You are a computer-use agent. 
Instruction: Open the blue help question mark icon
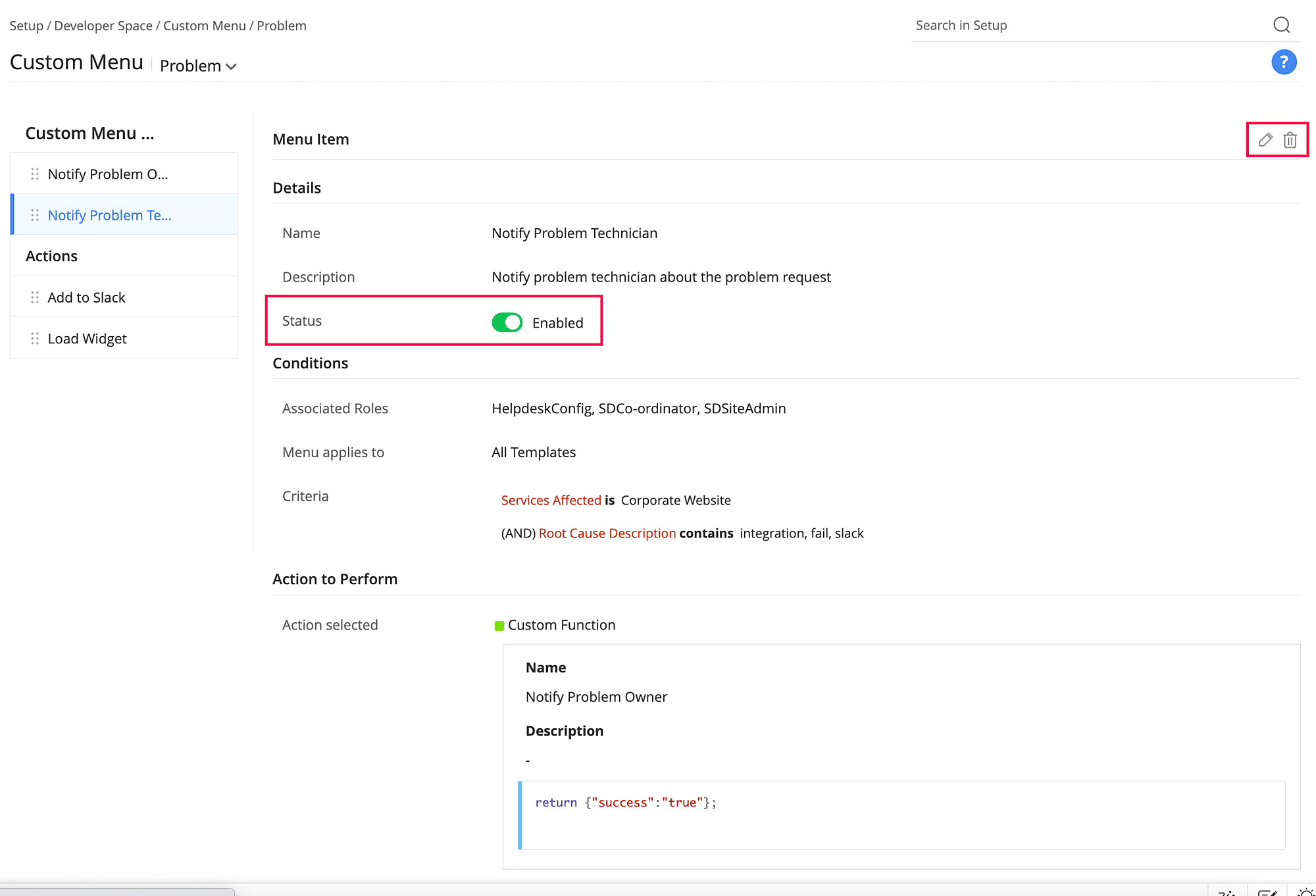coord(1283,62)
